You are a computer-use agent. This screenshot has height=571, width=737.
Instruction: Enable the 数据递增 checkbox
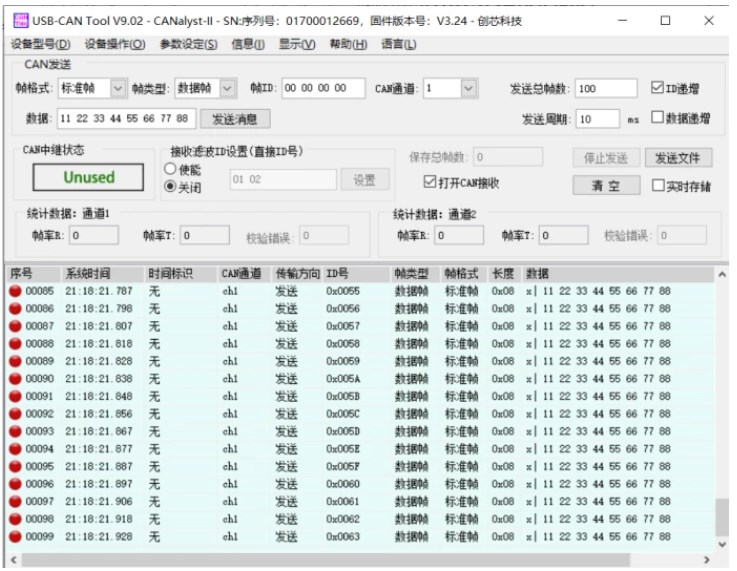click(657, 117)
